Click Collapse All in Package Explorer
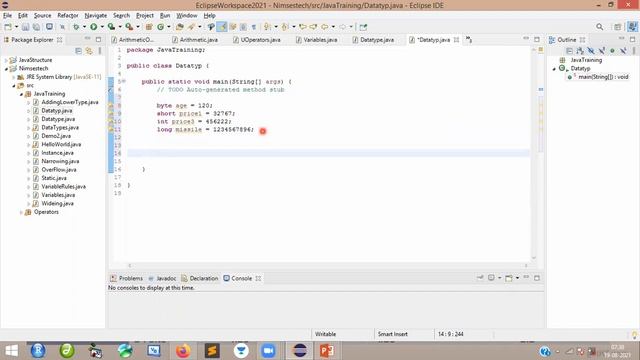The width and height of the screenshot is (640, 360). (x=78, y=51)
